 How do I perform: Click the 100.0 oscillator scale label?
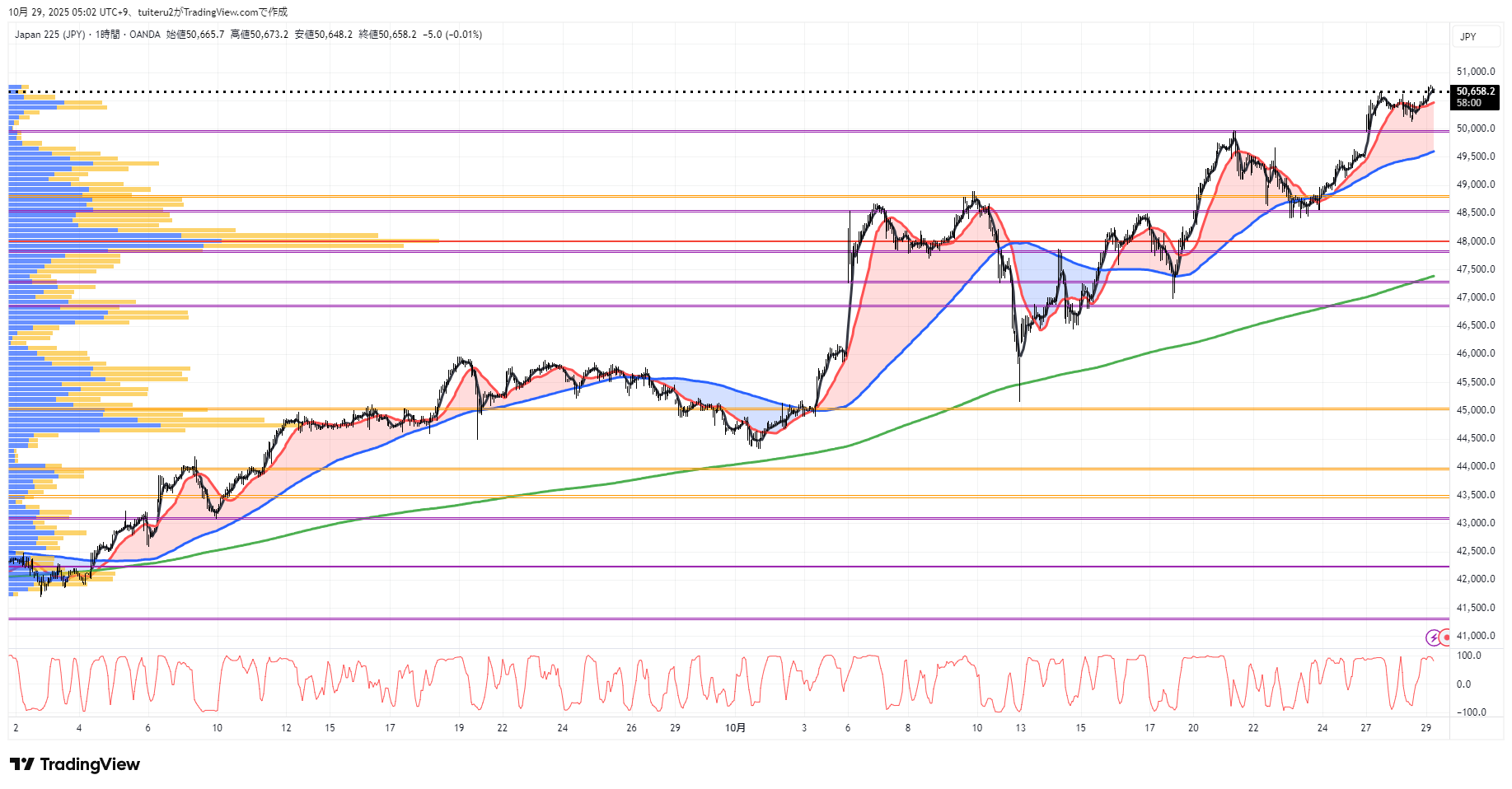click(x=1469, y=656)
